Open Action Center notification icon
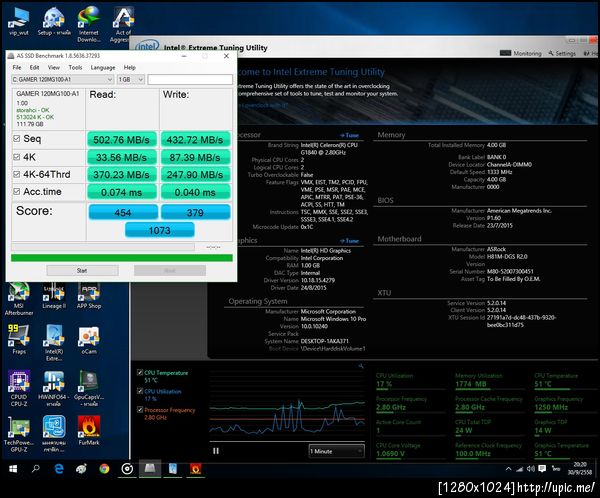600x498 pixels. coord(542,469)
